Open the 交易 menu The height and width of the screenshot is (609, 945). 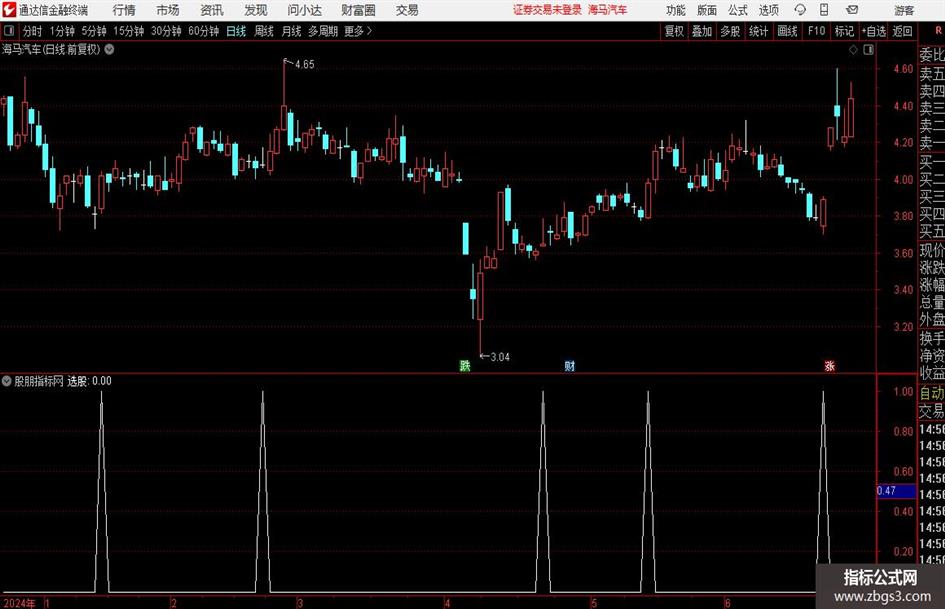tap(407, 10)
